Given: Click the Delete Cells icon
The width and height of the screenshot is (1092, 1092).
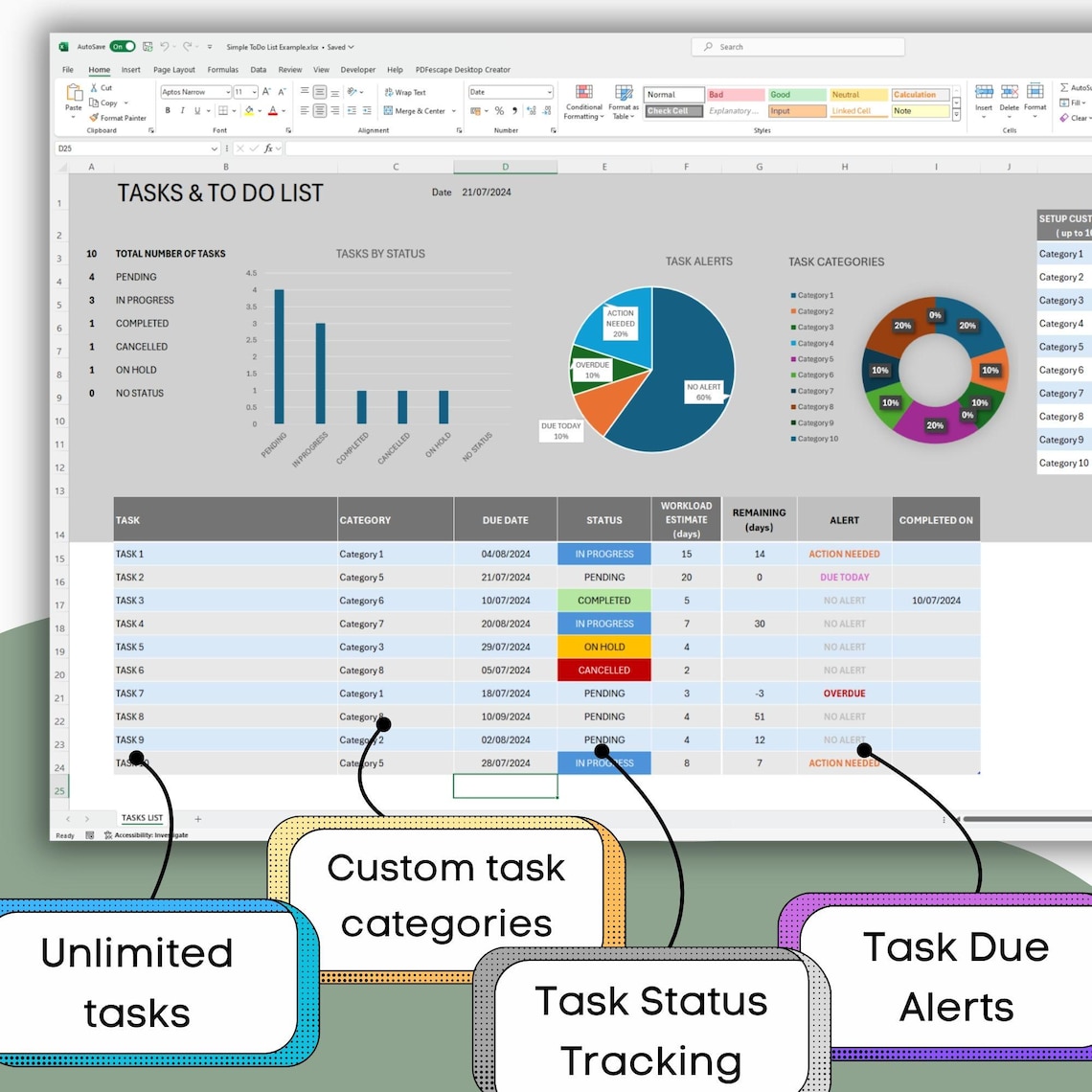Looking at the screenshot, I should (x=1009, y=93).
